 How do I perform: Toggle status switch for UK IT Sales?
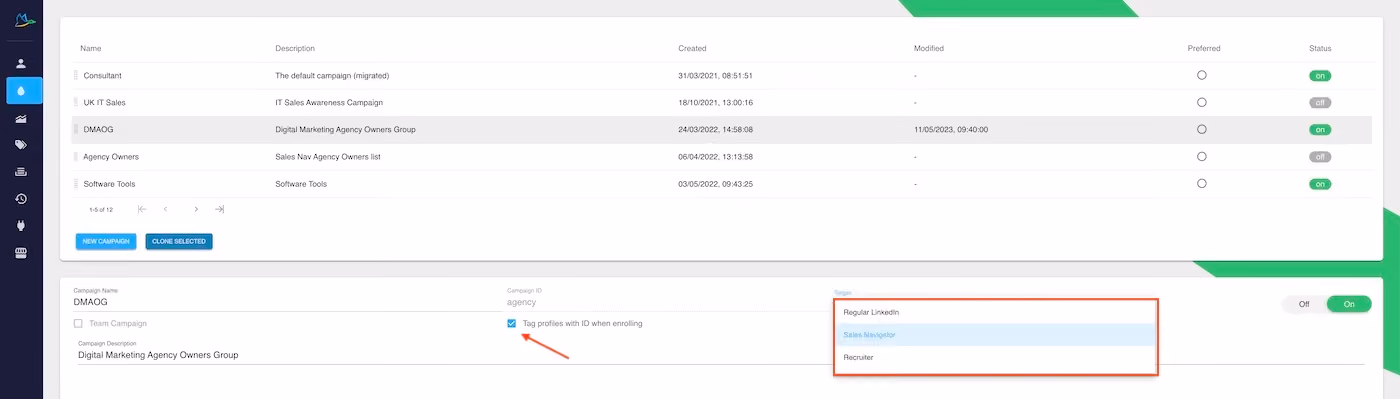click(1320, 102)
